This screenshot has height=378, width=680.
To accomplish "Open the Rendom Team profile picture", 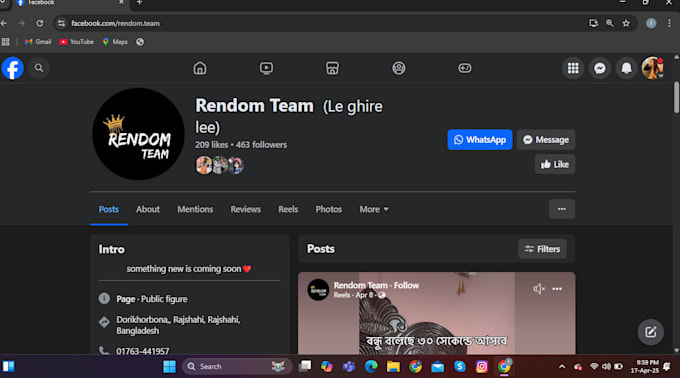I will coord(138,134).
